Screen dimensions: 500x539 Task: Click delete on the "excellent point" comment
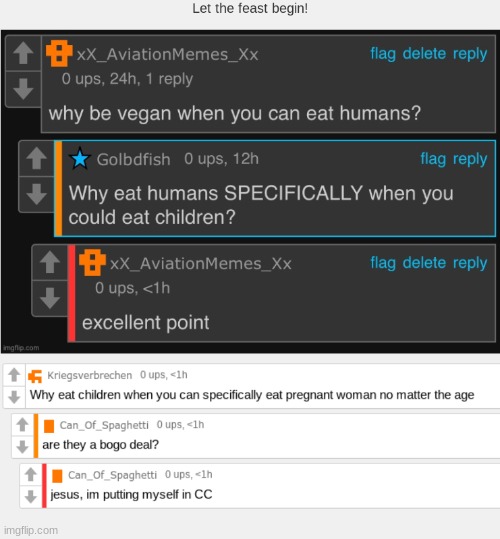pos(424,263)
